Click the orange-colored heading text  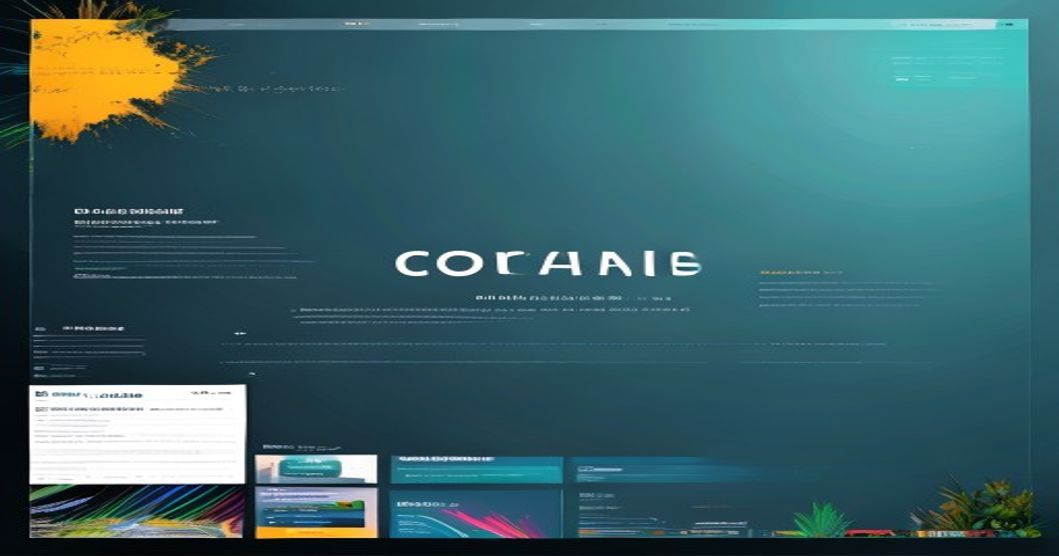coord(800,272)
